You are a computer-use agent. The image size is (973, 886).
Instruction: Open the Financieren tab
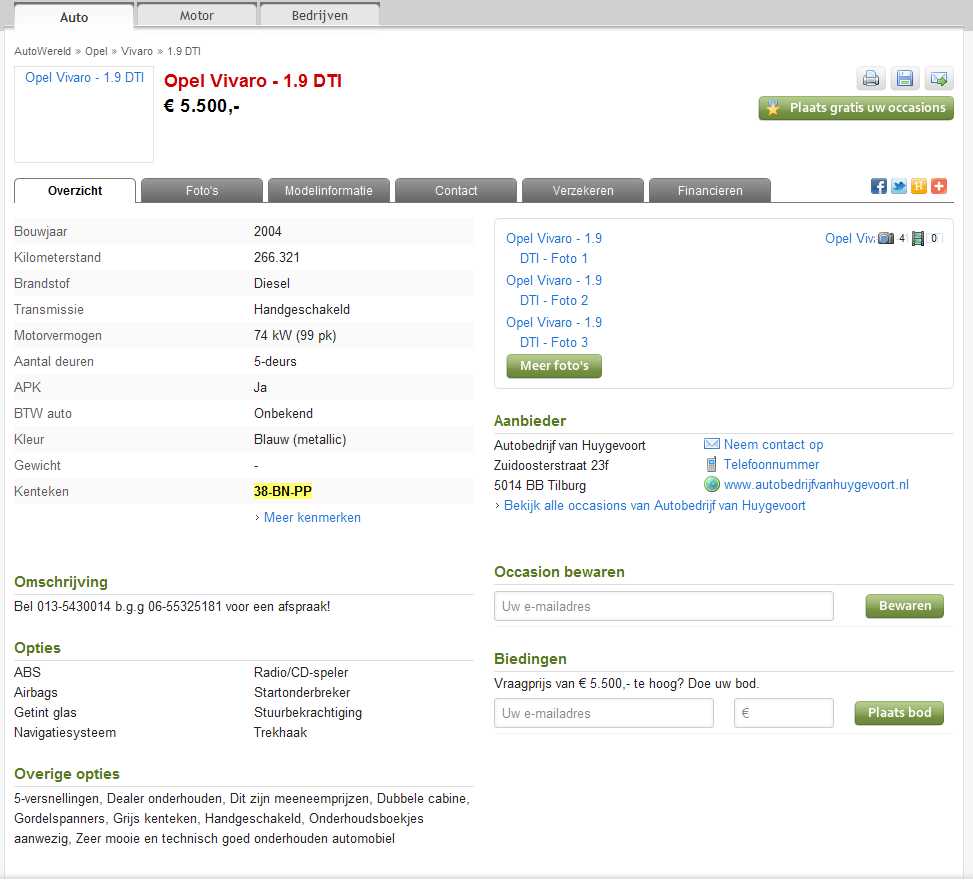710,190
